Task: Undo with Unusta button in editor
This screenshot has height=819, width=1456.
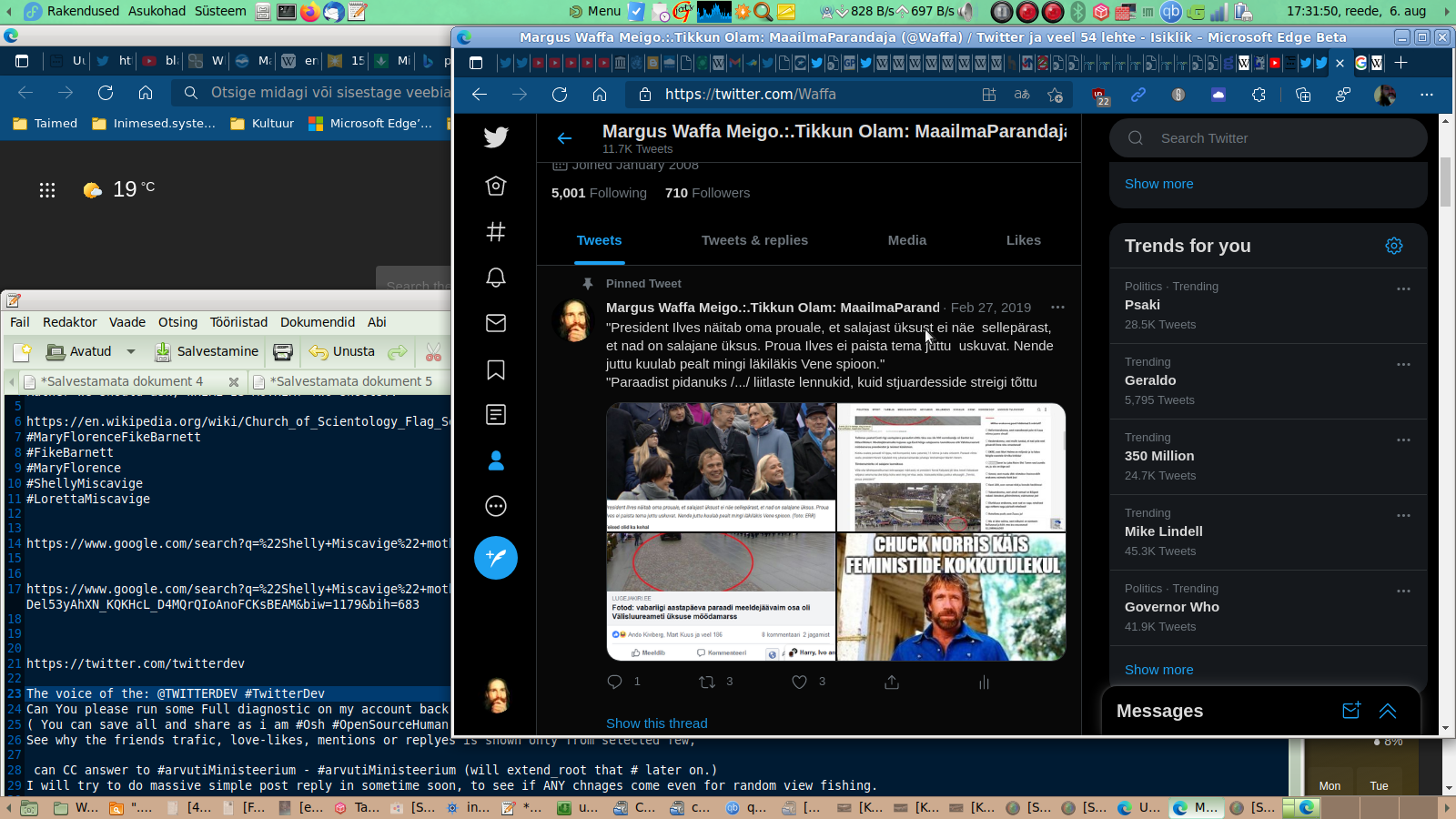Action: point(342,351)
